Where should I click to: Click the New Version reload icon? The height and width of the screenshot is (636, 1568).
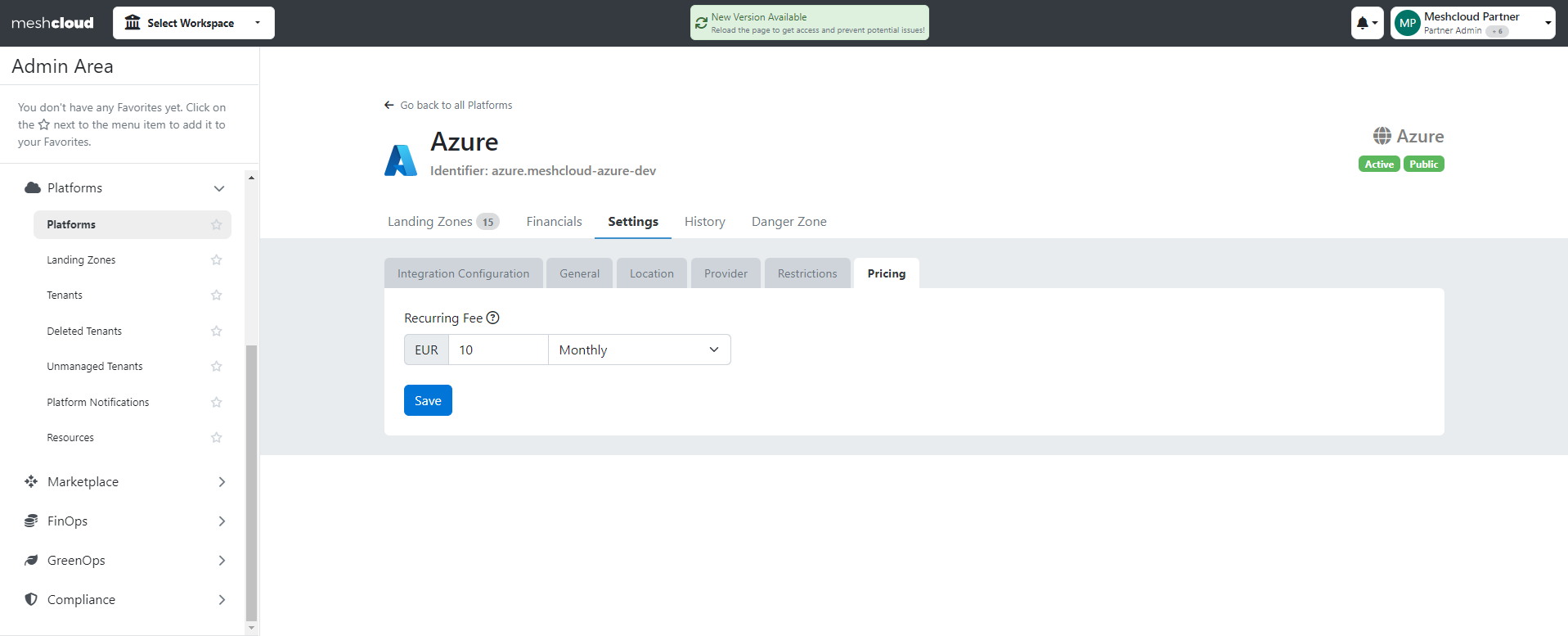[701, 23]
